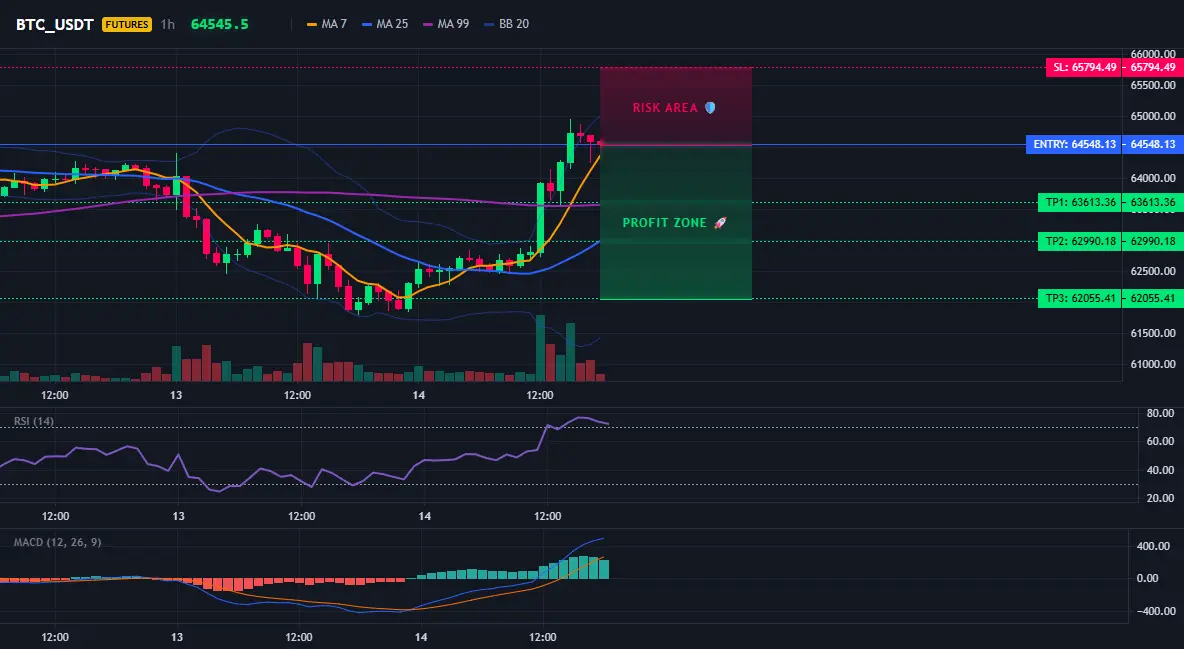Image resolution: width=1184 pixels, height=649 pixels.
Task: Click the current price 64545.5
Action: [220, 24]
